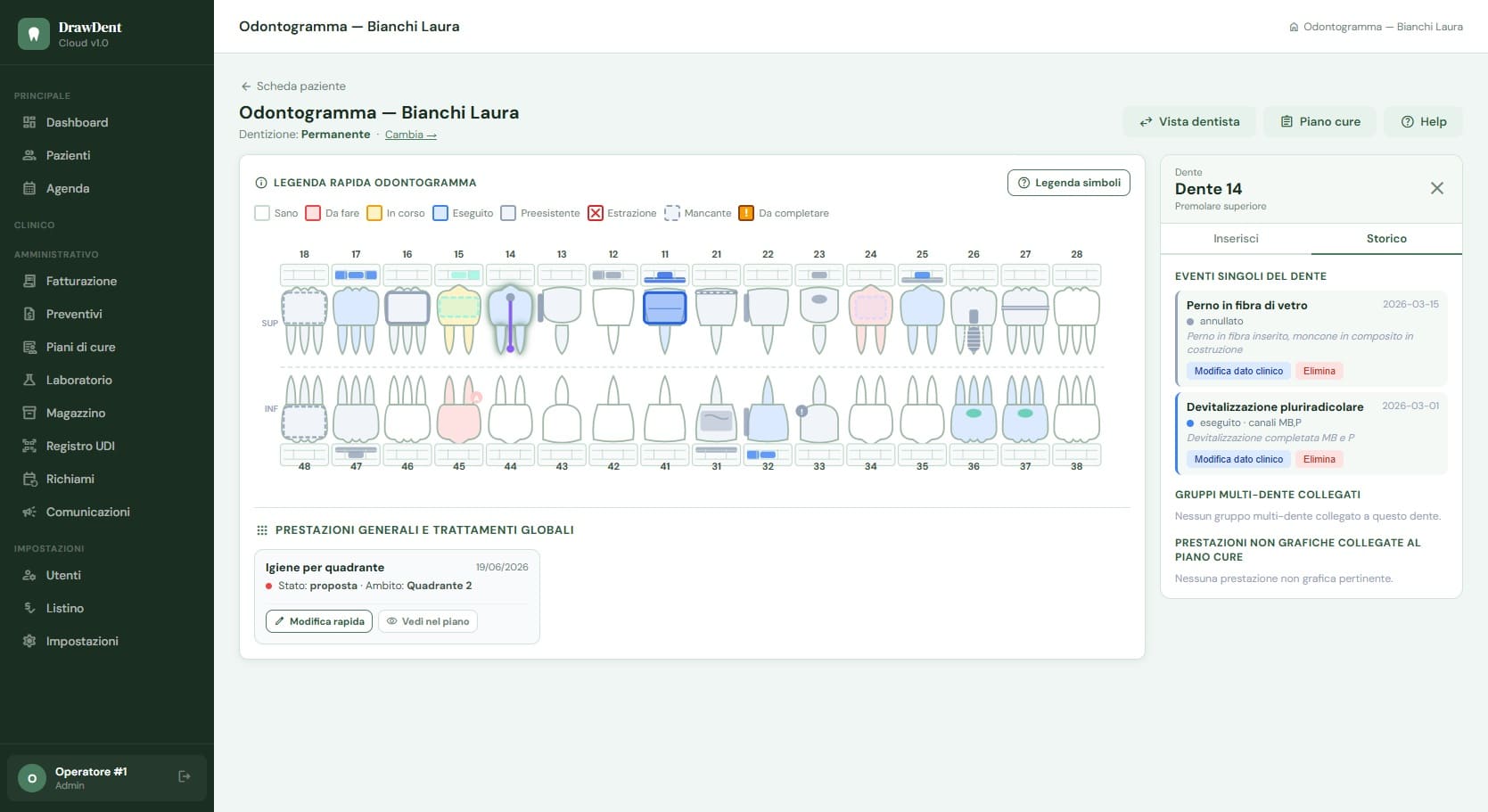Screen dimensions: 1488x812
Task: Select implant tooth 26
Action: (974, 321)
